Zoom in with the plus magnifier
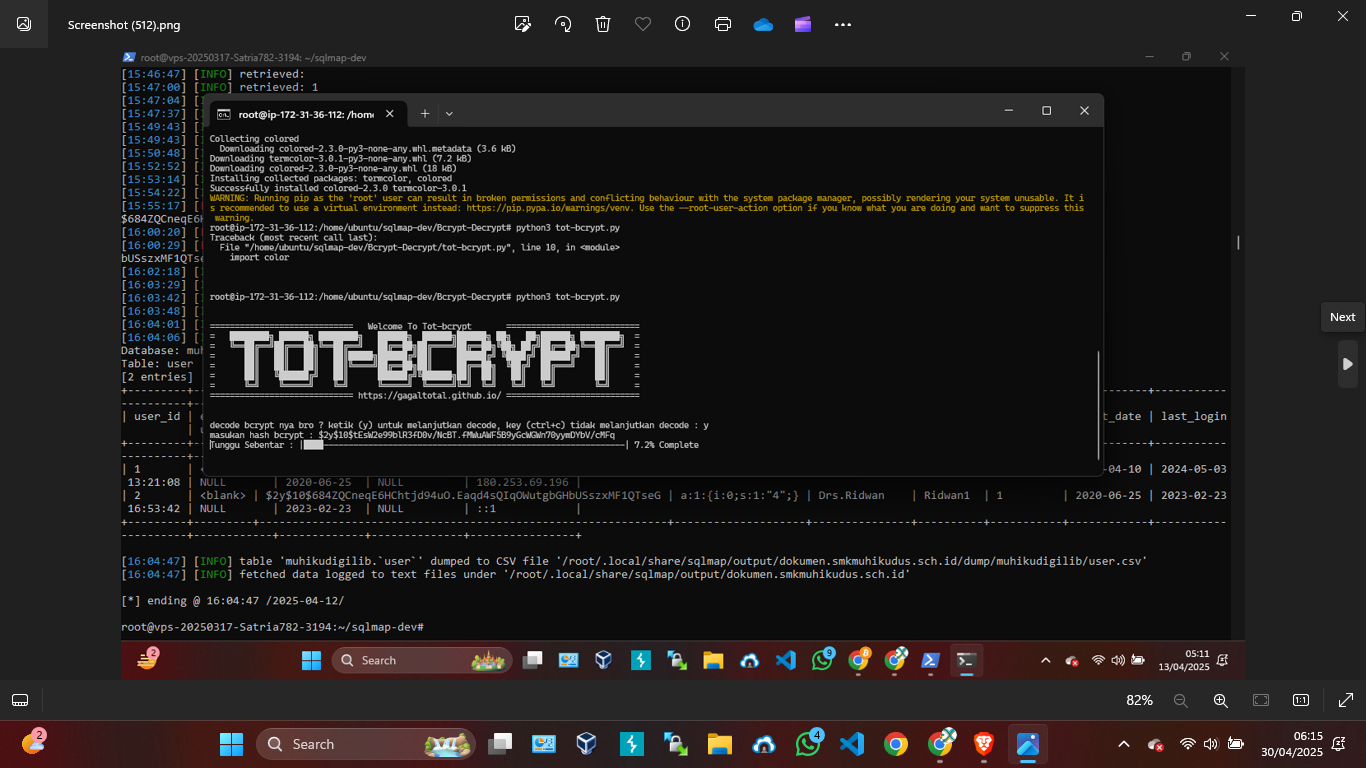The width and height of the screenshot is (1366, 768). [x=1221, y=700]
